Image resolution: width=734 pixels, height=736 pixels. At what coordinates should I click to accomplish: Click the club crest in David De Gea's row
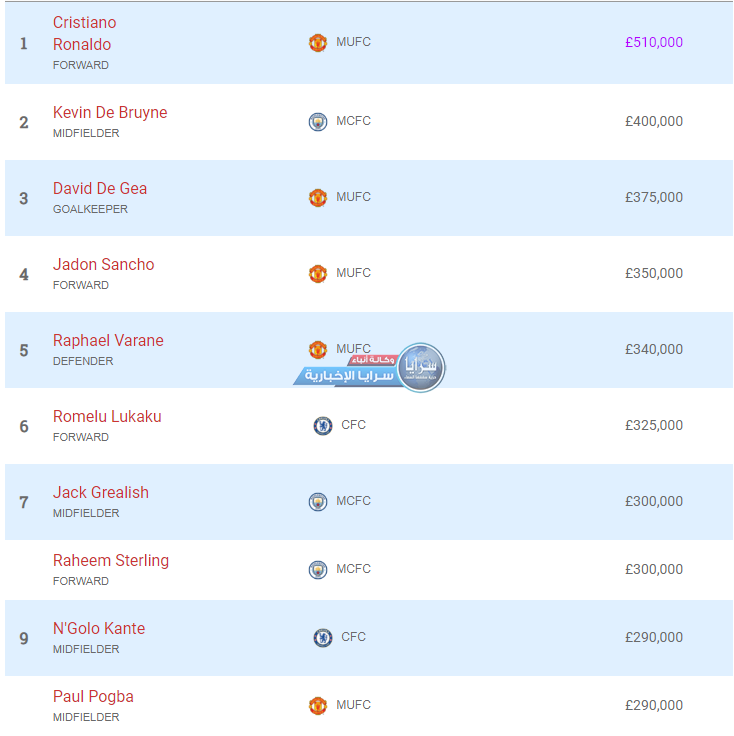point(317,198)
